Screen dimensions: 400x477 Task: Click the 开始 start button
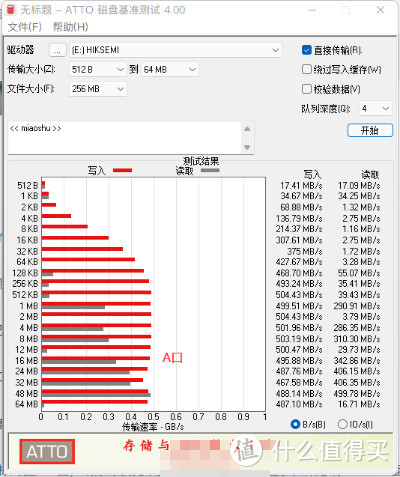370,130
